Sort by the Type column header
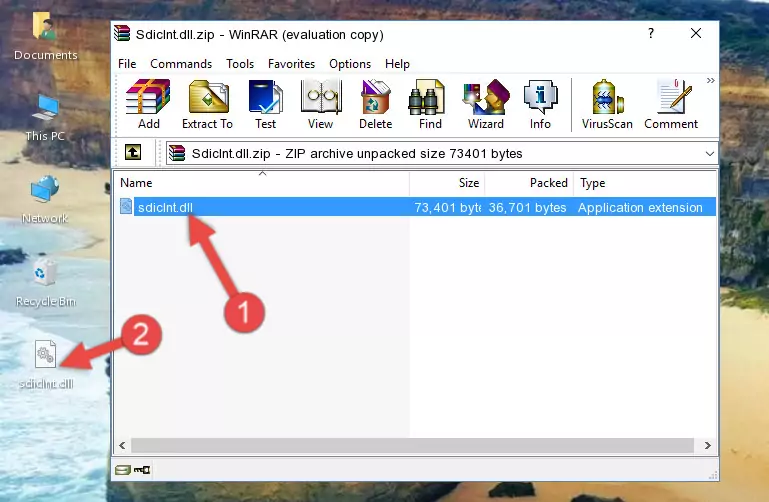Screen dimensions: 769x502 tap(644, 183)
